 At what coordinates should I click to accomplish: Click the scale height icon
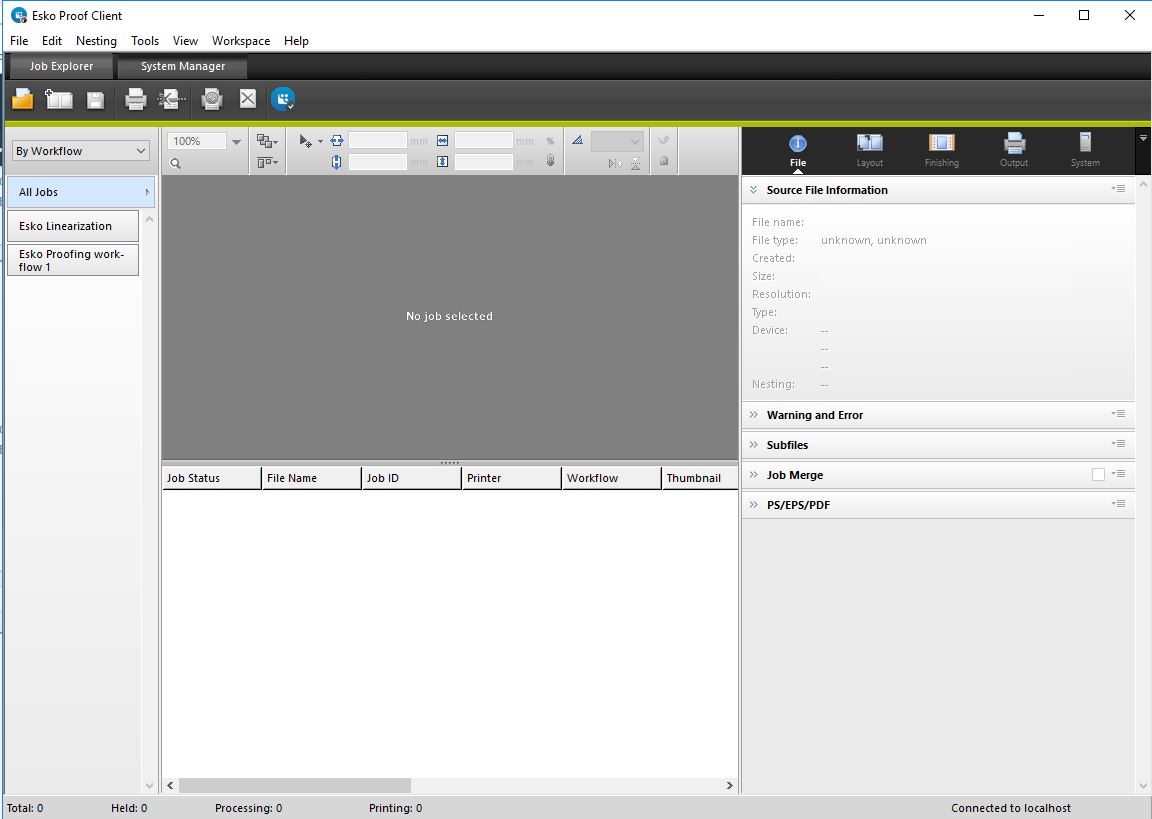[x=442, y=161]
